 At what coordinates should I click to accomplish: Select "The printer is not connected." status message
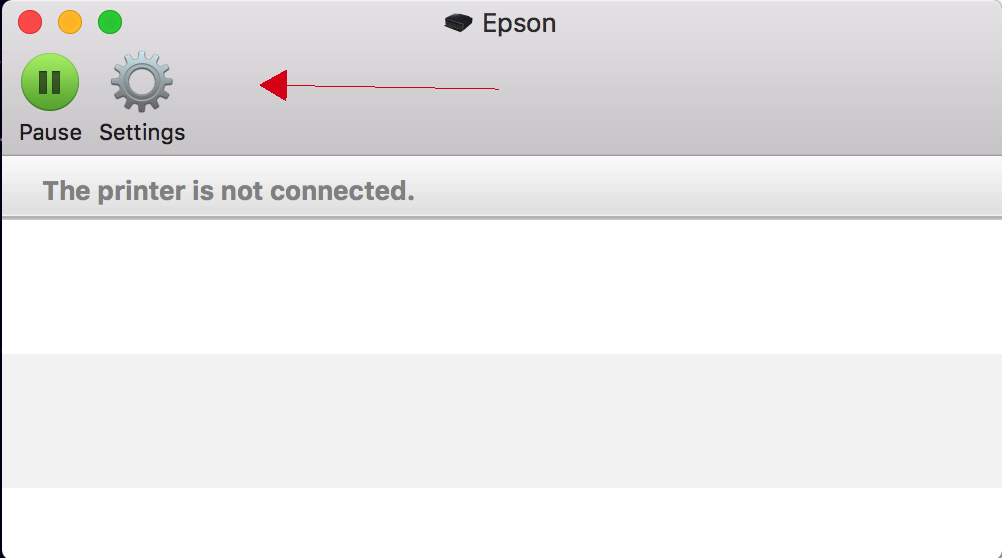228,190
